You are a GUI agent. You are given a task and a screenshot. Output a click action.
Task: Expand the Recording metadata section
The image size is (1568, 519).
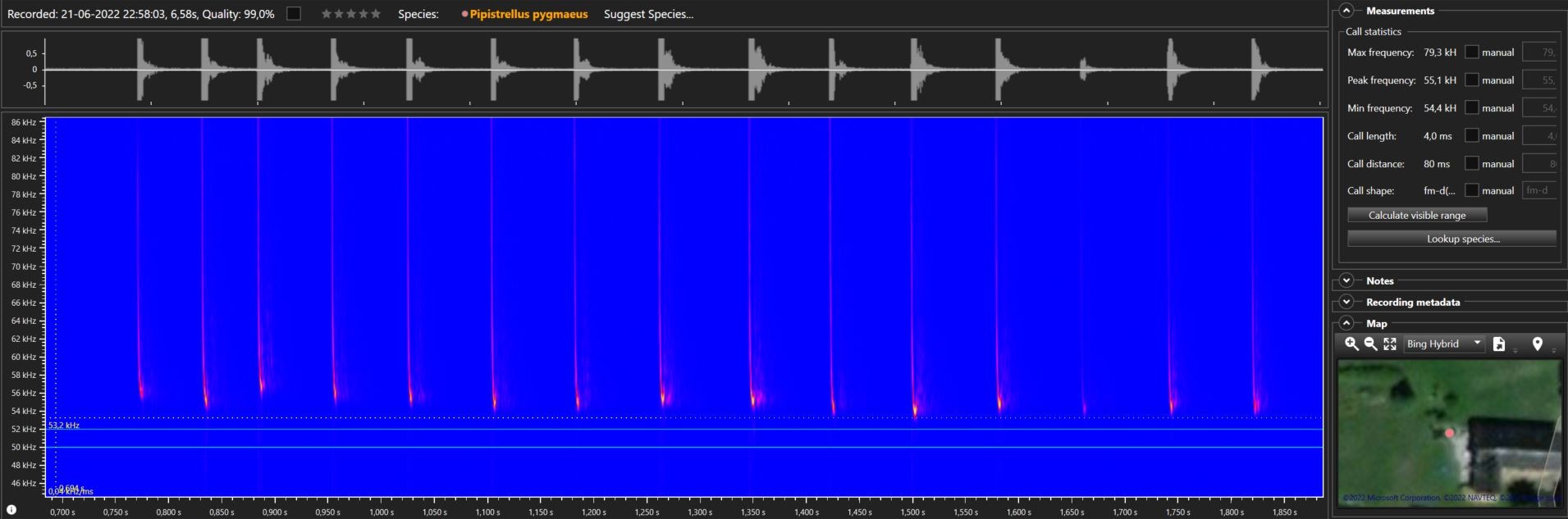(1346, 303)
